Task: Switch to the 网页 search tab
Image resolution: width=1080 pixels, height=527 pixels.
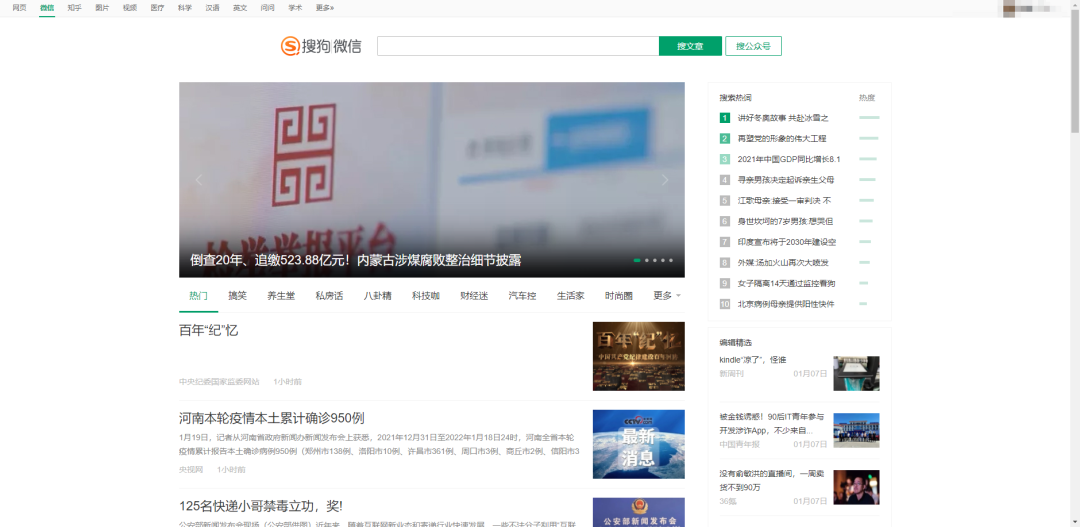Action: (x=19, y=8)
